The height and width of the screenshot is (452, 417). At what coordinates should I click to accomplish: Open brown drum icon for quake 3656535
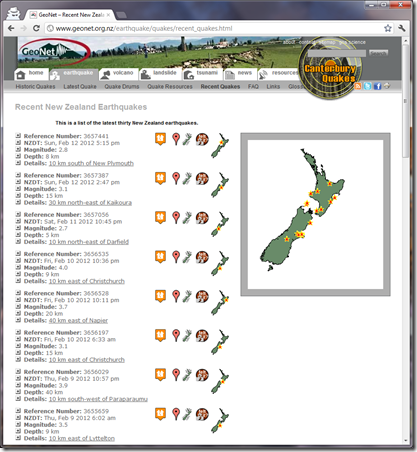pos(202,257)
